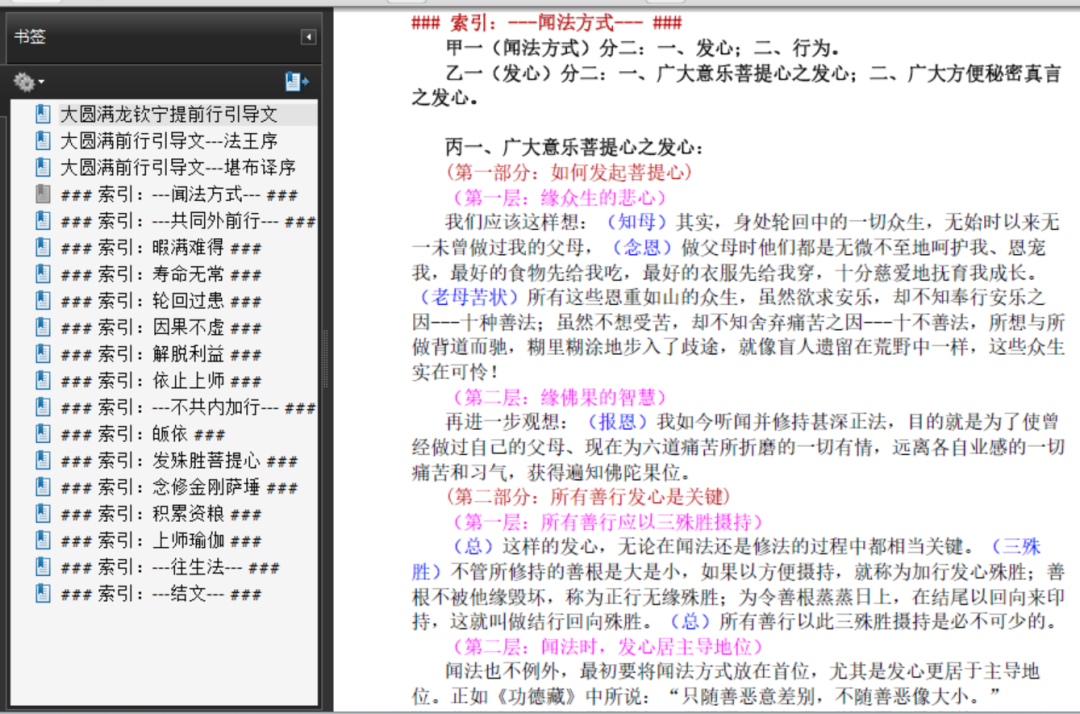This screenshot has height=714, width=1080.
Task: Click bookmark icon beside 不共内加行
Action: [x=43, y=407]
